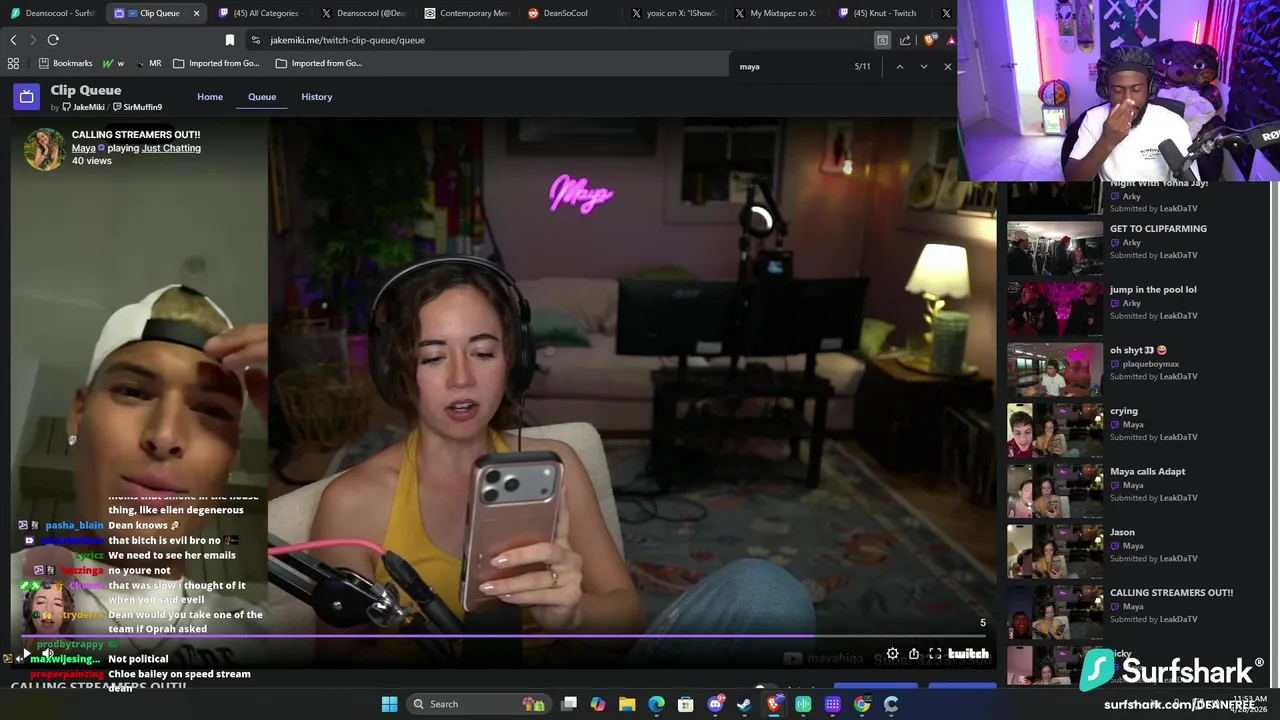Viewport: 1280px width, 720px height.
Task: Click the bookmark icon in the address bar
Action: (x=230, y=40)
